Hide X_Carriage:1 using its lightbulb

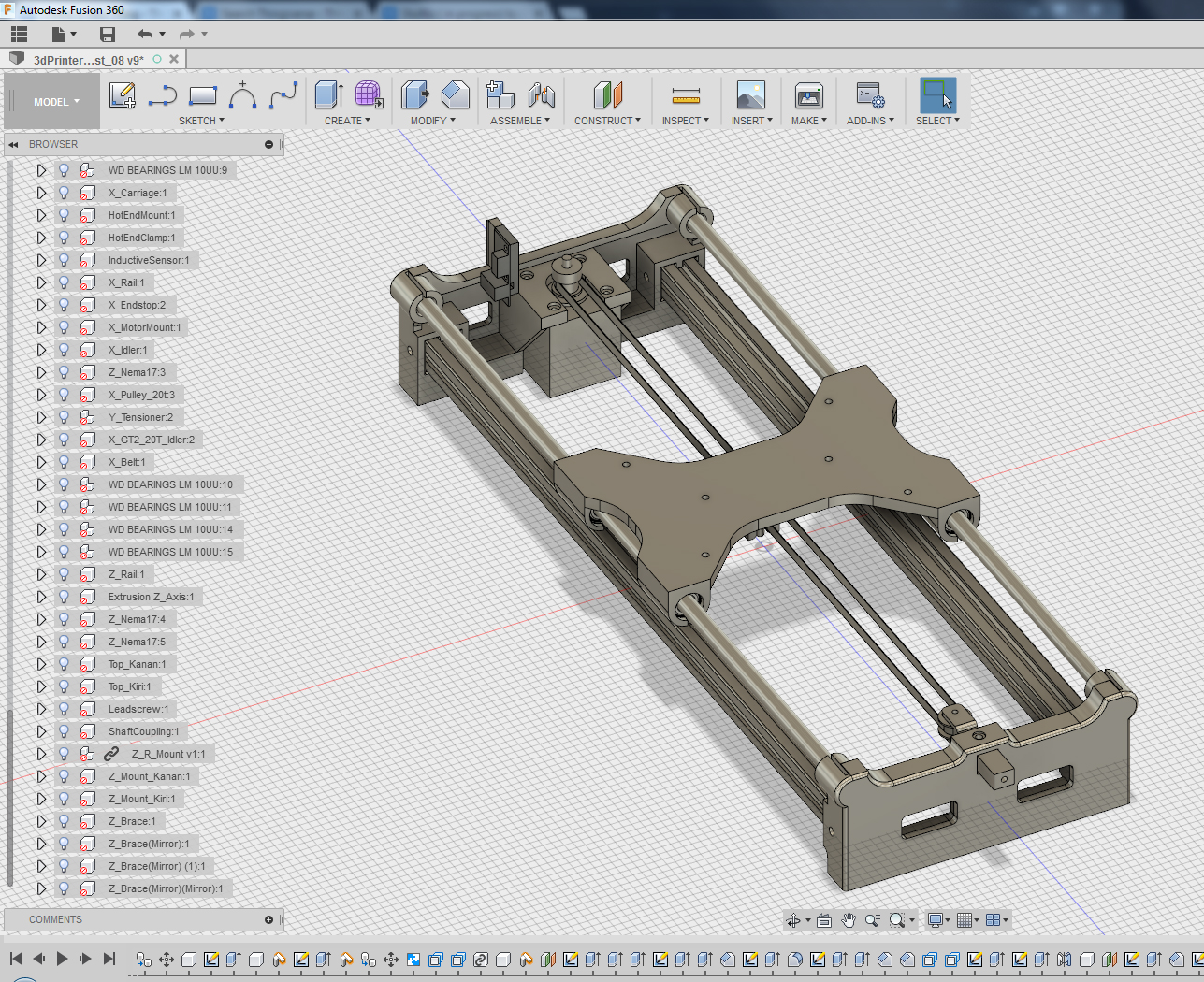tap(64, 193)
